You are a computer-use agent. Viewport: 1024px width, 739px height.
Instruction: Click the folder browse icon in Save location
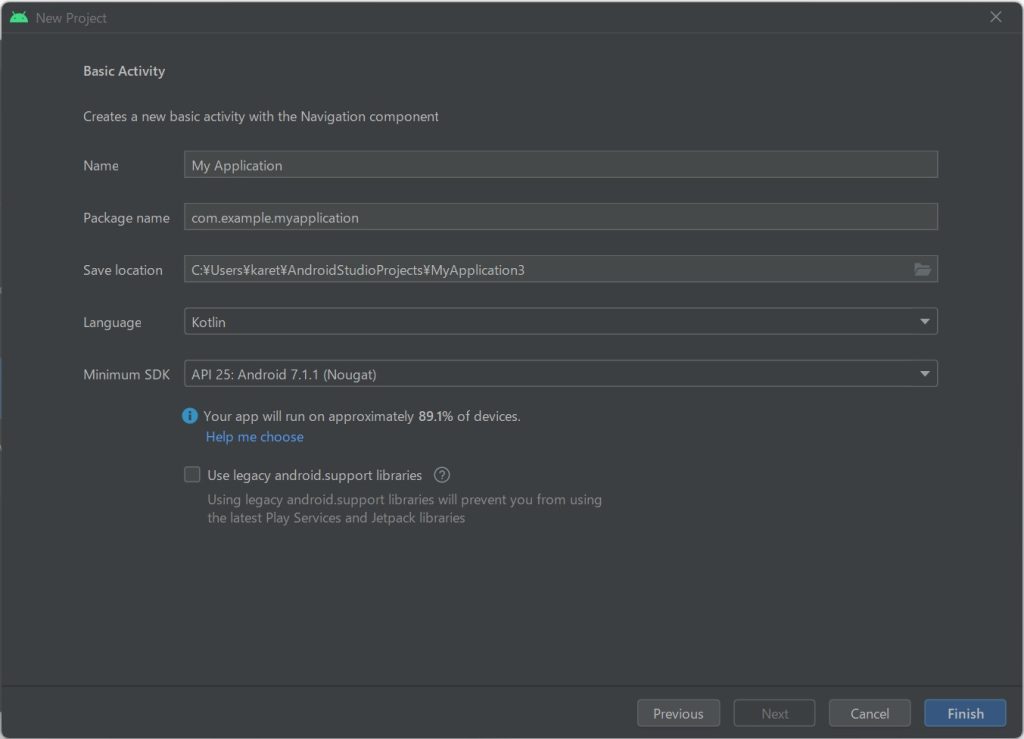922,270
